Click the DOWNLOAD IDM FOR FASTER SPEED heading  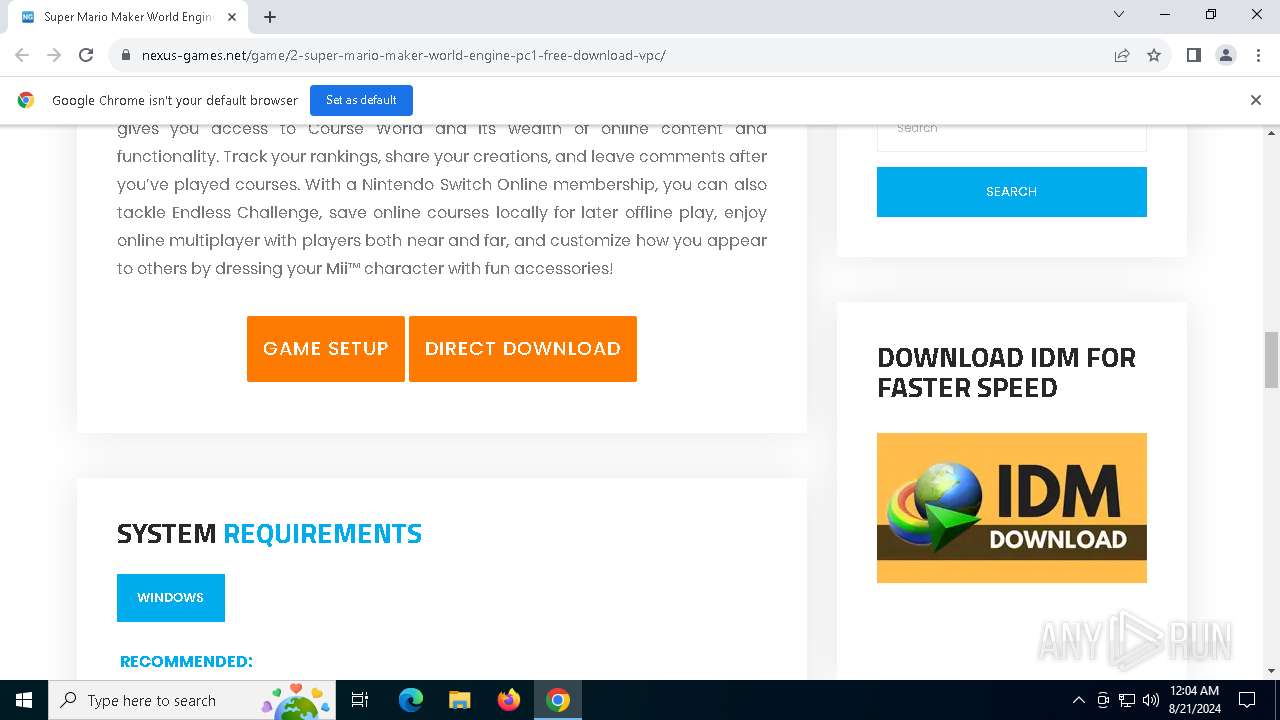click(1007, 373)
